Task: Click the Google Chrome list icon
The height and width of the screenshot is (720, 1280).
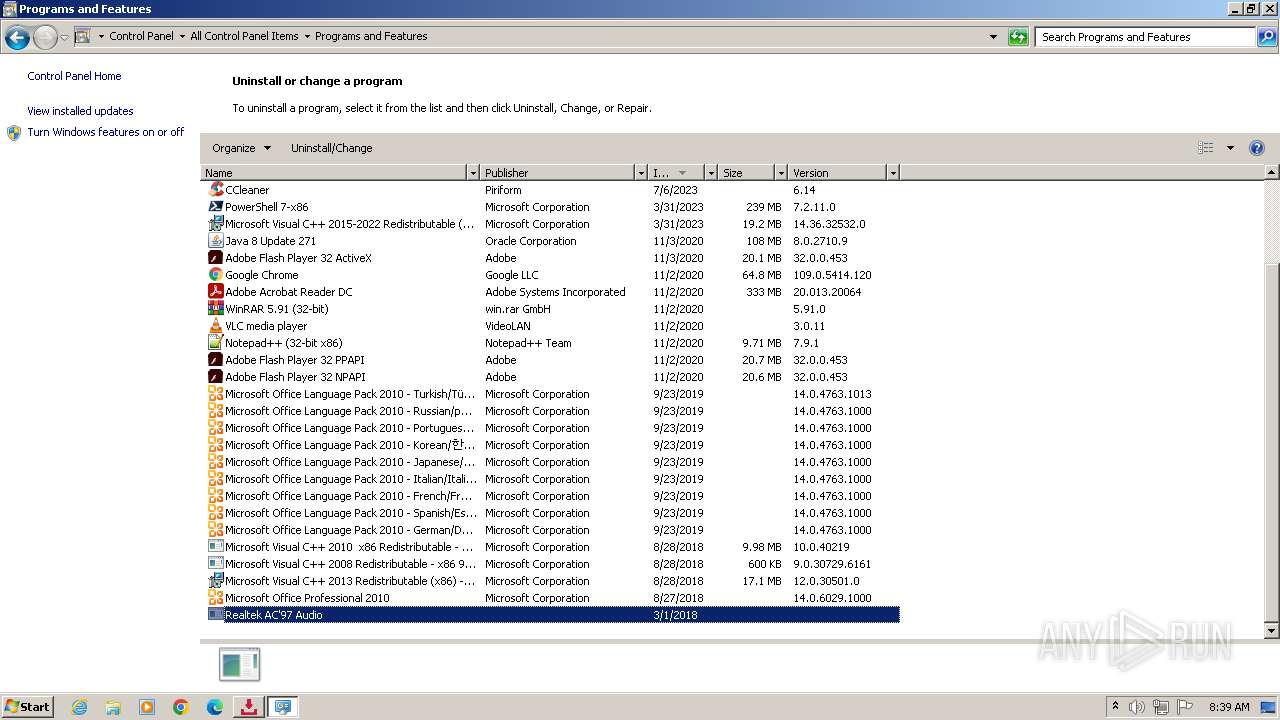Action: 216,275
